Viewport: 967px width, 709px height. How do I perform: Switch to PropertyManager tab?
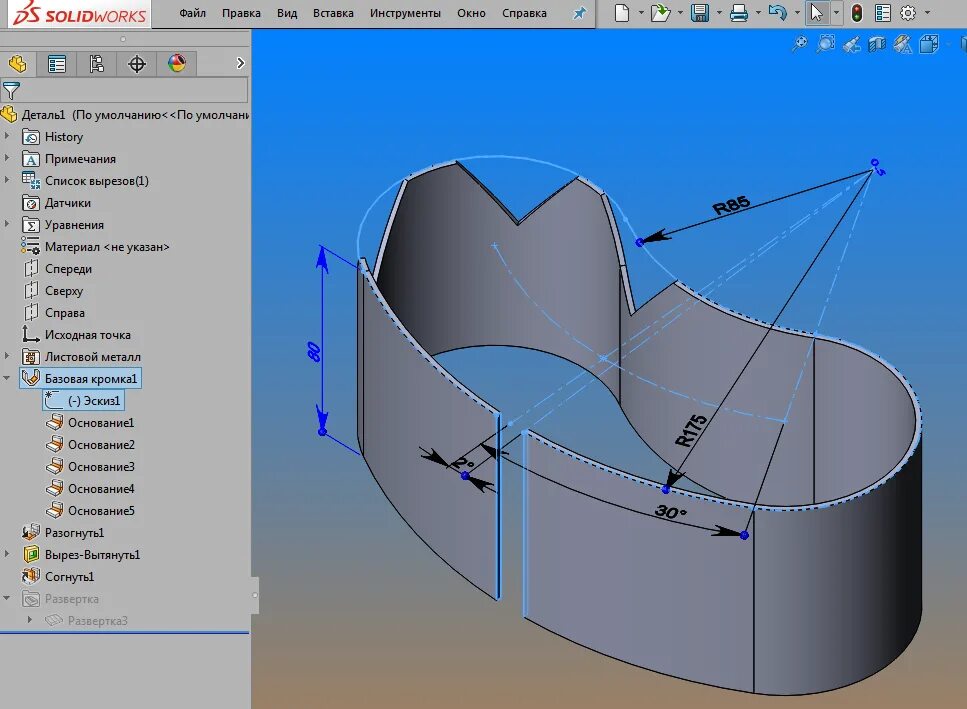(57, 64)
